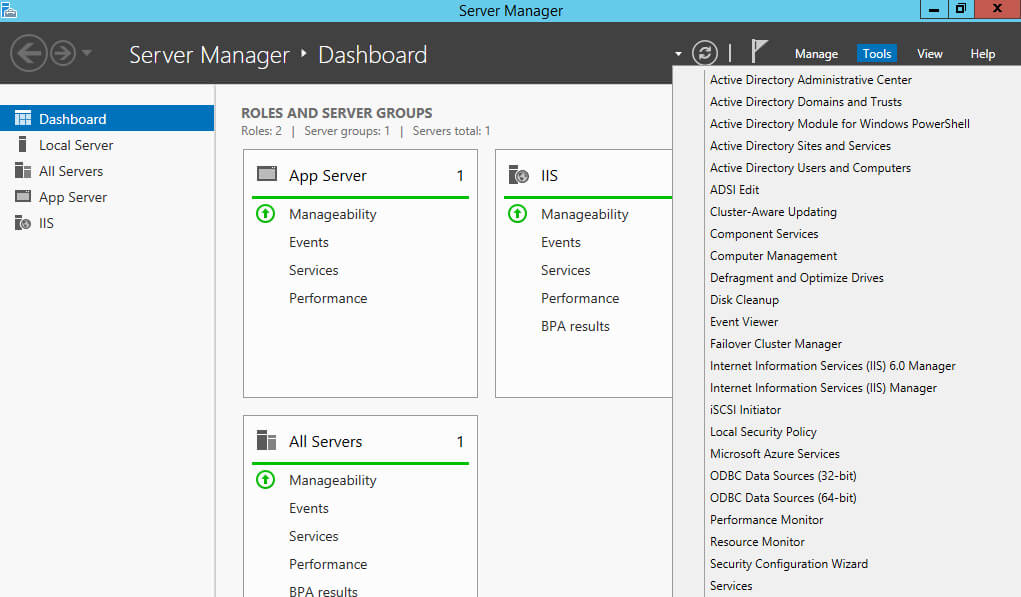Click App Server tile green manageability icon

pyautogui.click(x=266, y=214)
